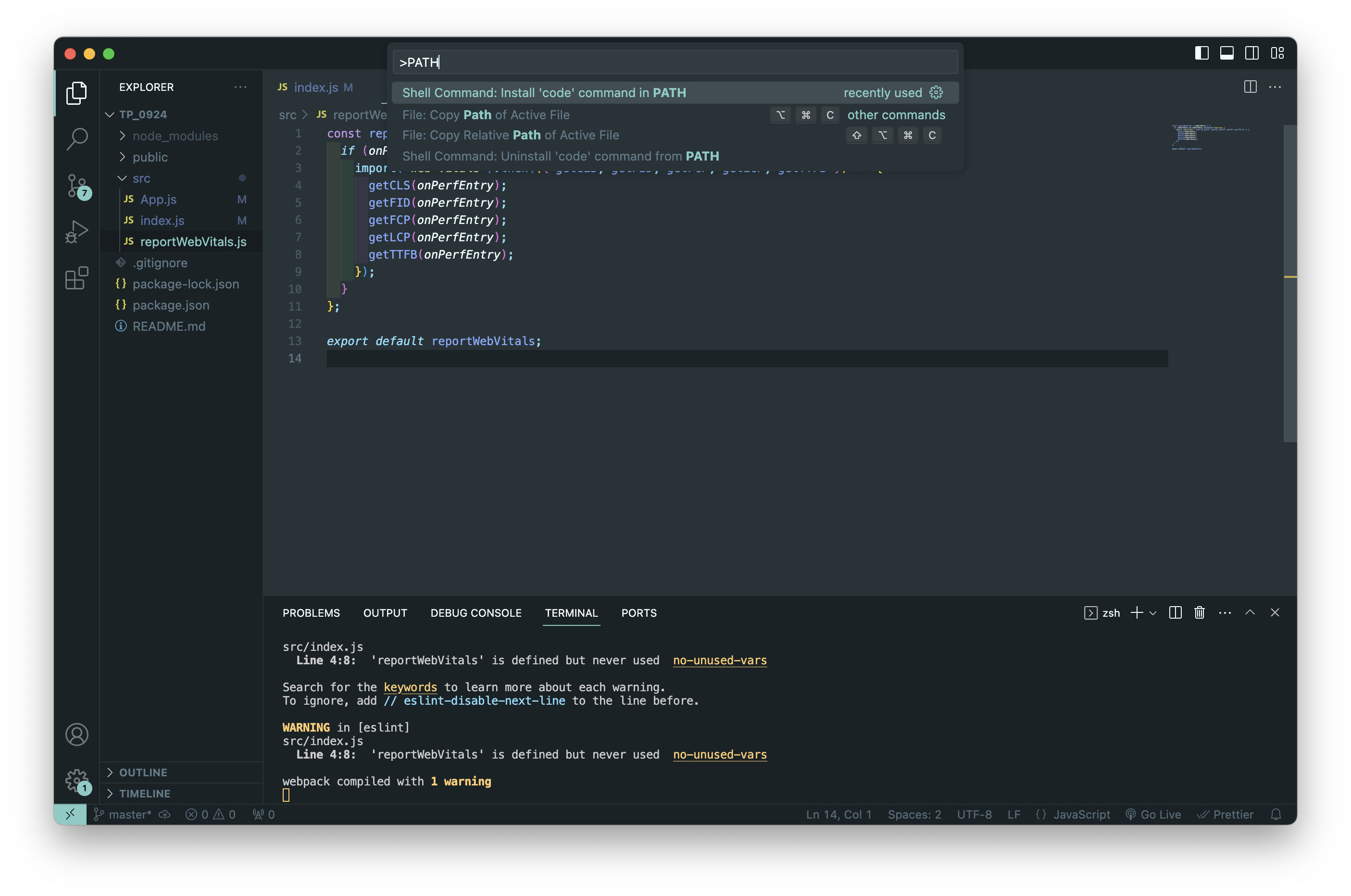Expand the public folder
This screenshot has width=1351, height=896.
pyautogui.click(x=181, y=157)
